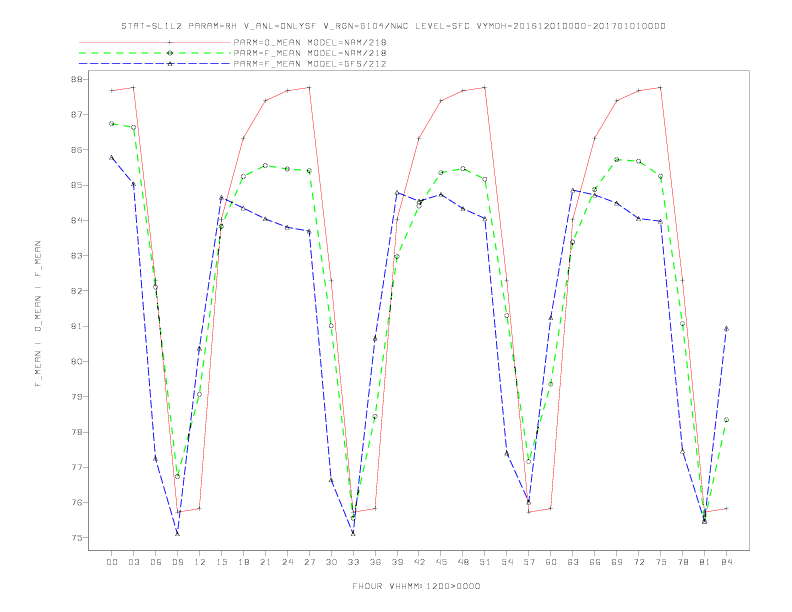Click x-axis tick label 84

coord(726,562)
